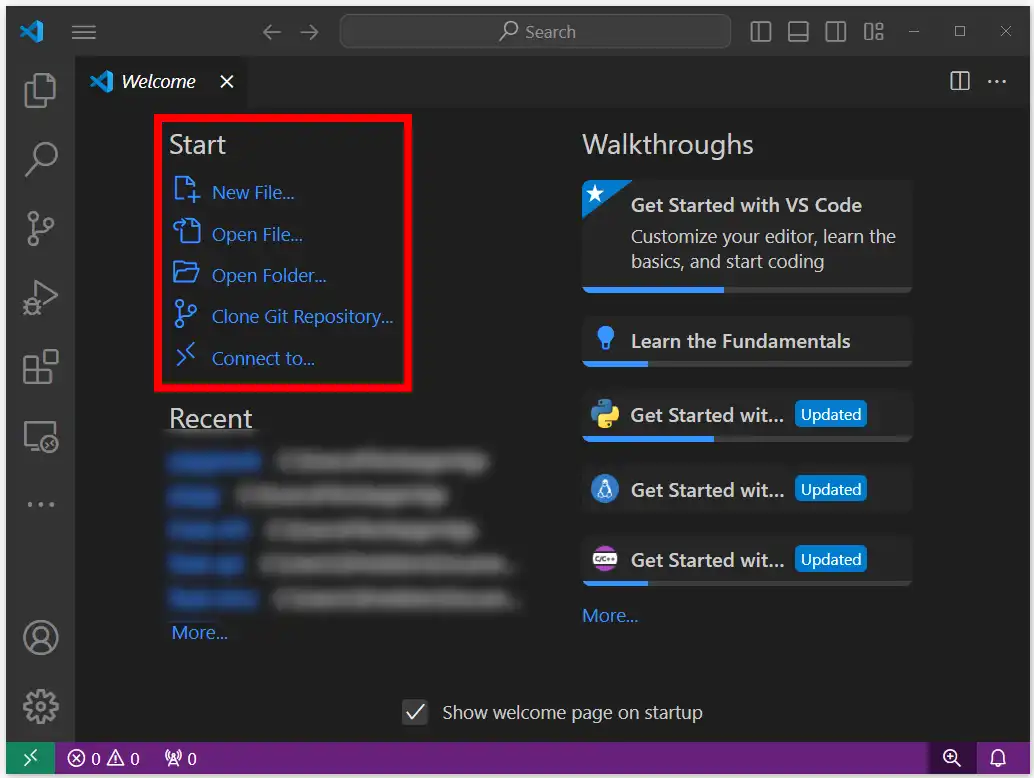The height and width of the screenshot is (778, 1034).
Task: Open Learn the Fundamentals walkthrough
Action: 746,341
